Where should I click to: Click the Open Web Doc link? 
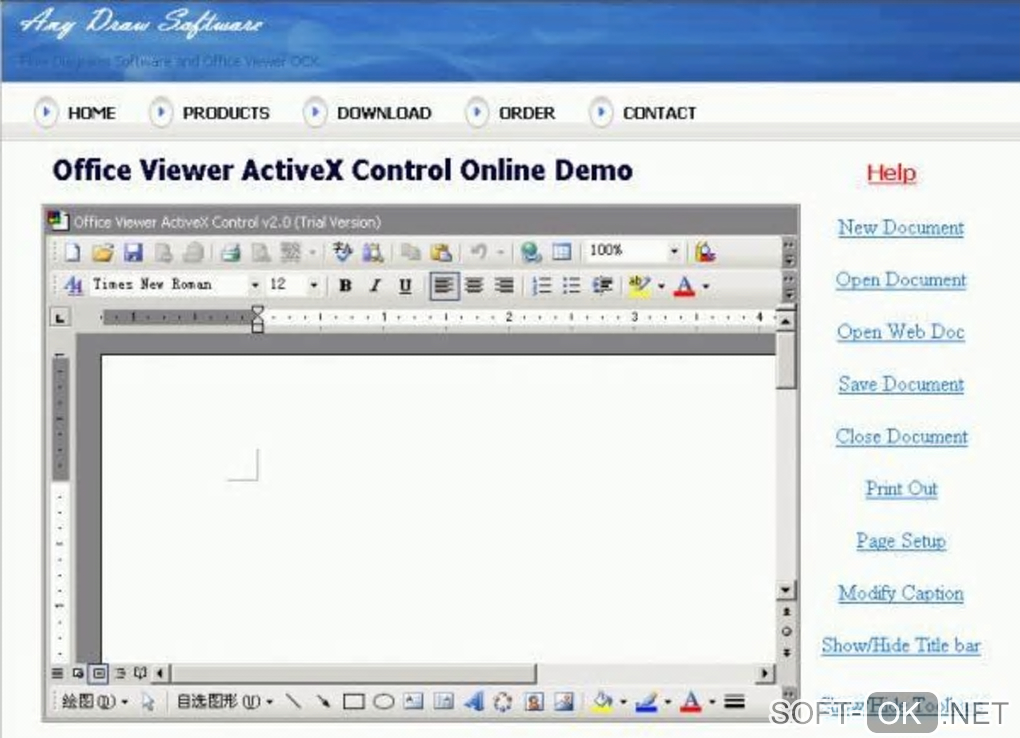[901, 332]
